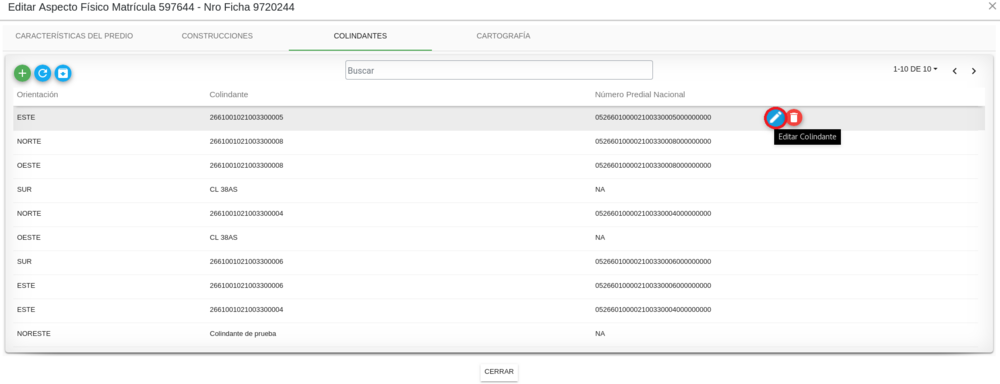Select the NORESTE Colindante de prueba row
Viewport: 1000px width, 384px height.
[496, 334]
